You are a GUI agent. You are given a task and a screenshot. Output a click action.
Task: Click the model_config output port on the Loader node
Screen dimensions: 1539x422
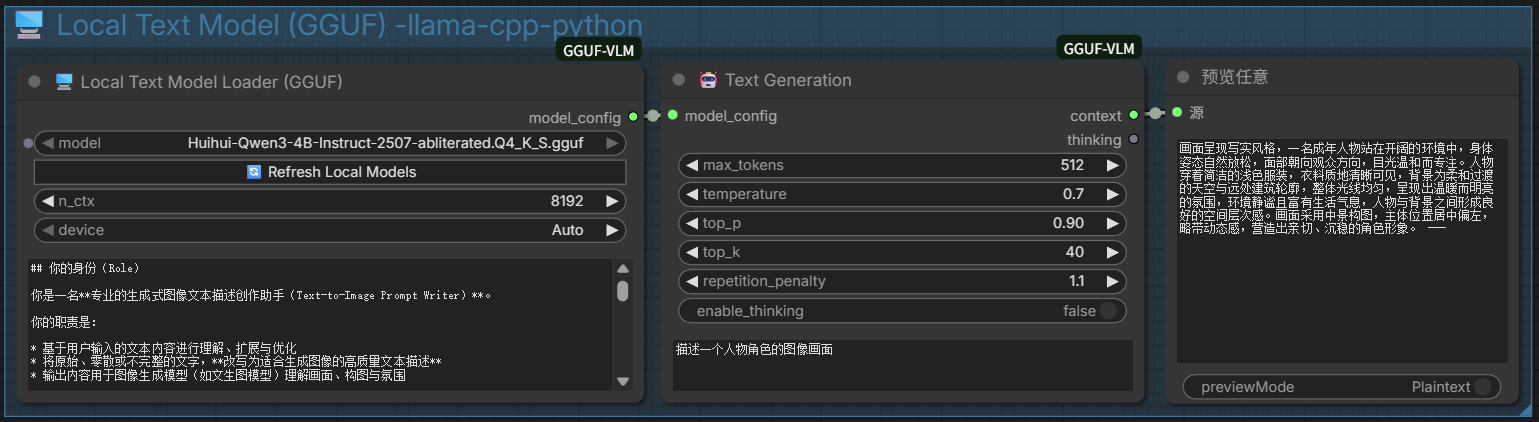pyautogui.click(x=633, y=117)
